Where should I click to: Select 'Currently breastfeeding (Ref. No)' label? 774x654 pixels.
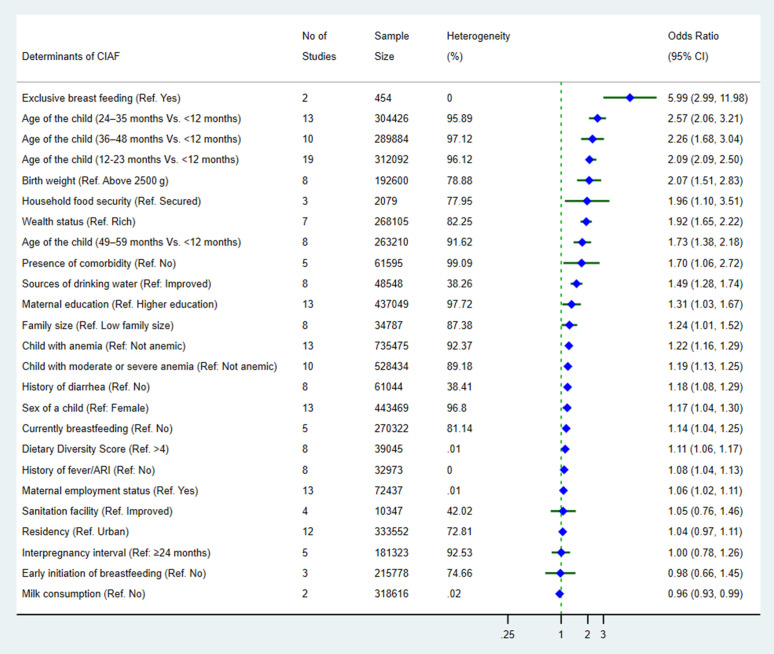point(97,428)
